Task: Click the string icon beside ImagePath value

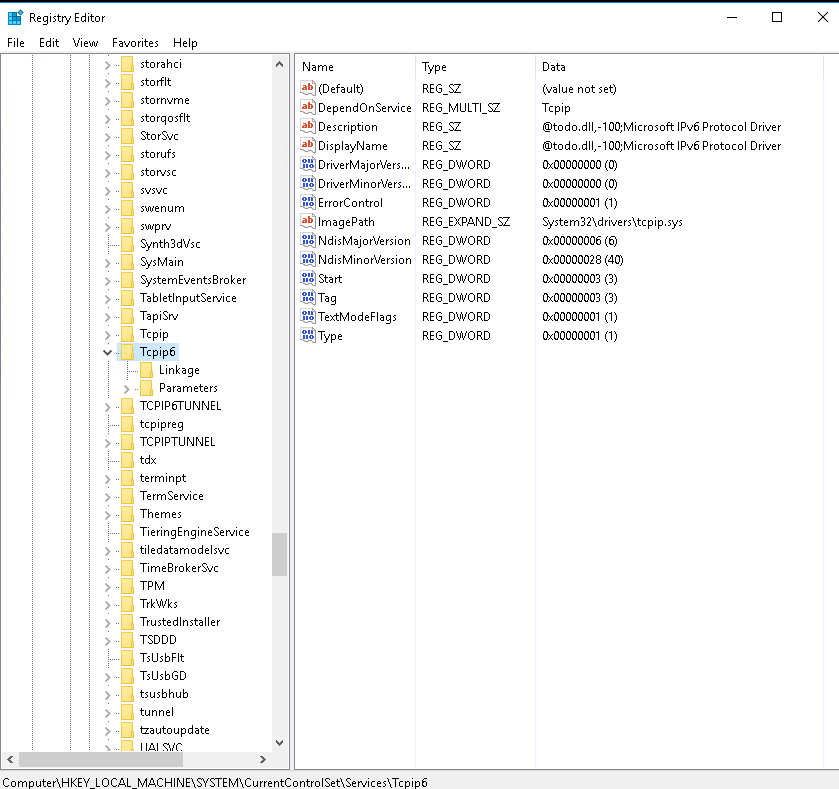Action: click(308, 222)
